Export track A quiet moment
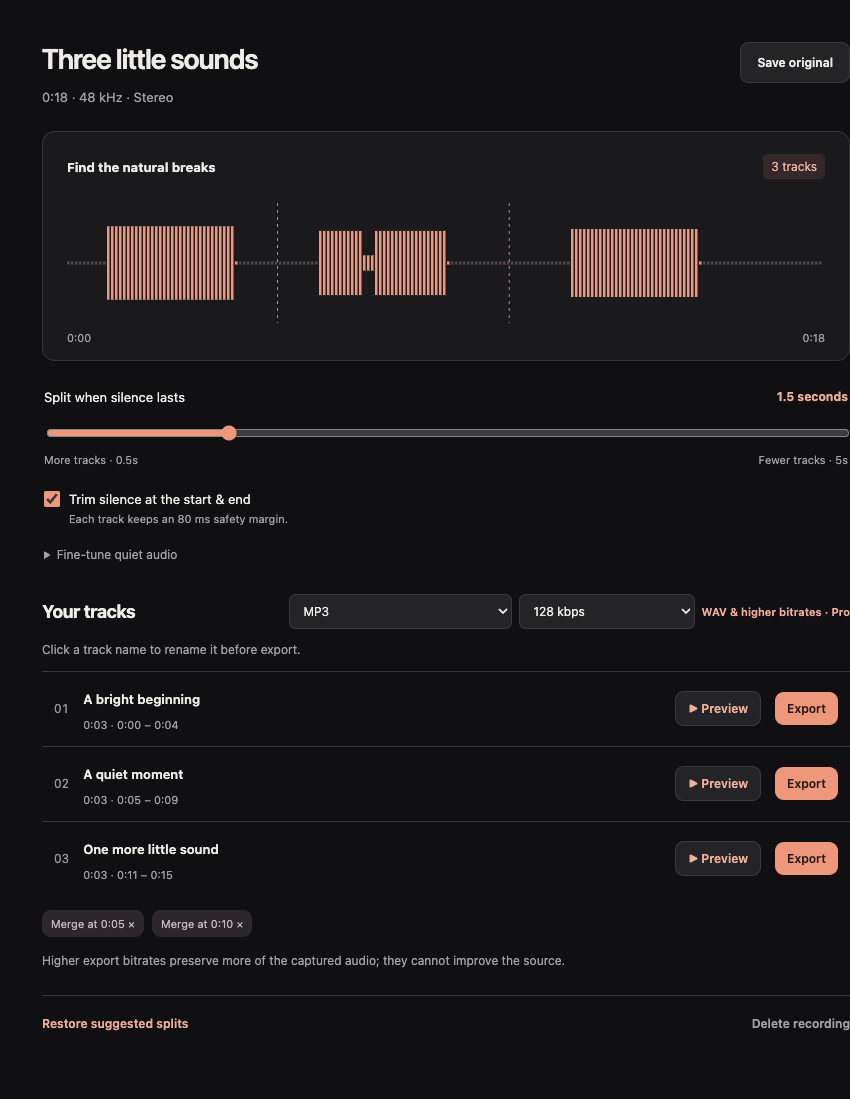The height and width of the screenshot is (1099, 850). click(806, 784)
